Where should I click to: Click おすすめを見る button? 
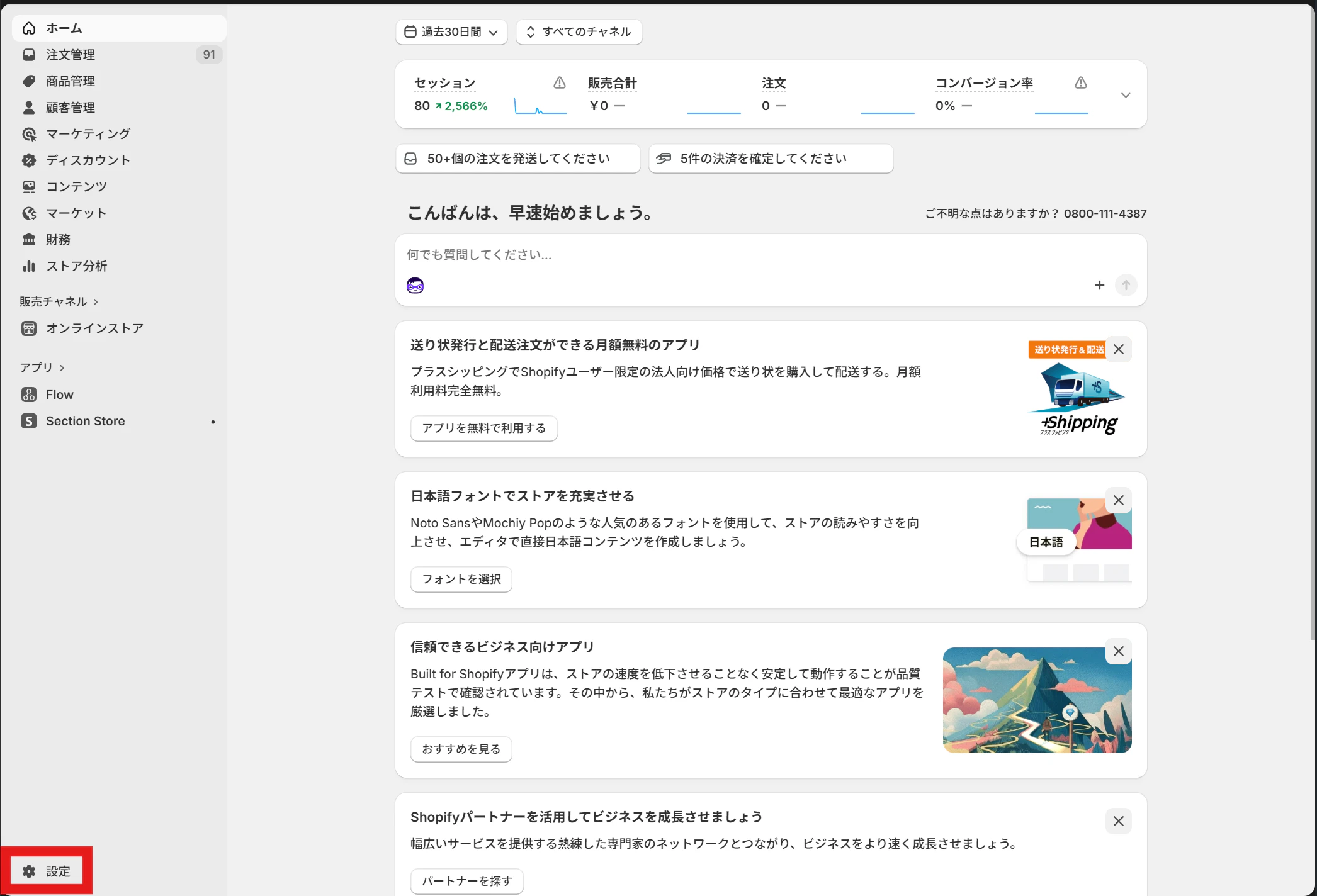tap(461, 749)
